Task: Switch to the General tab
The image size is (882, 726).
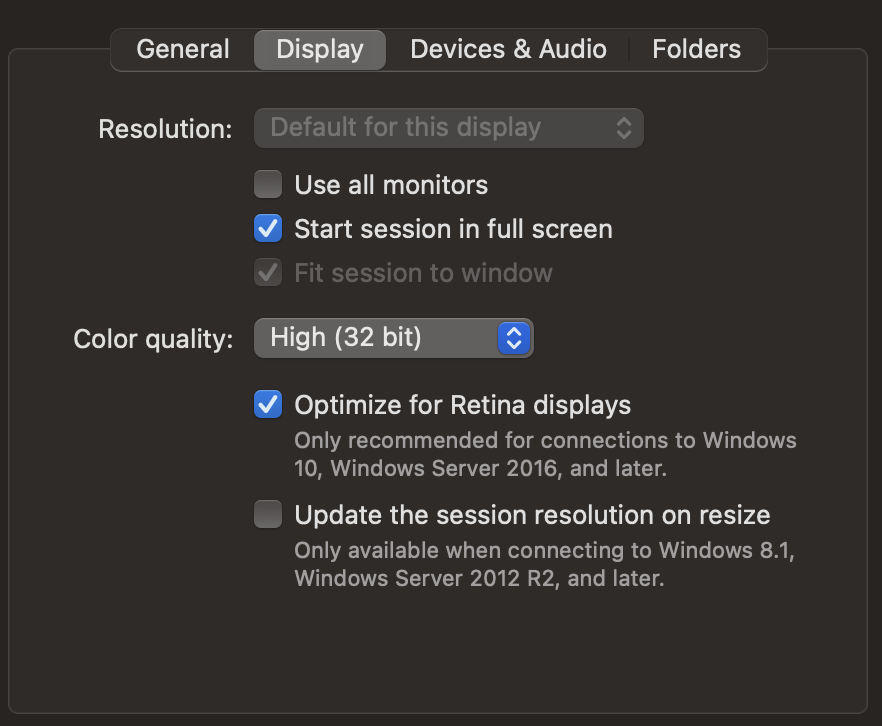Action: coord(182,48)
